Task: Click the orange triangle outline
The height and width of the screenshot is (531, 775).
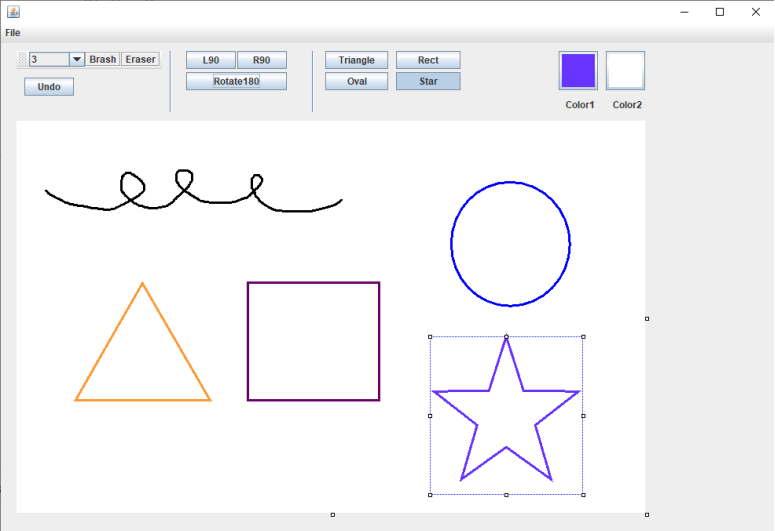Action: point(143,399)
